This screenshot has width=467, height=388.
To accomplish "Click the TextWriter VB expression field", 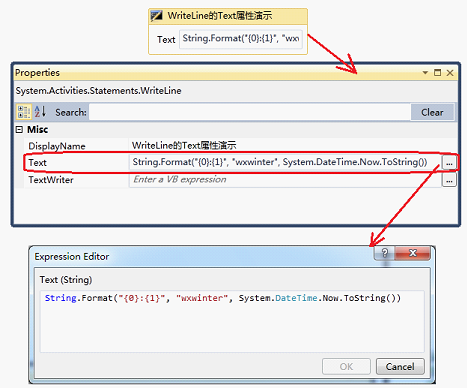I will pos(285,180).
